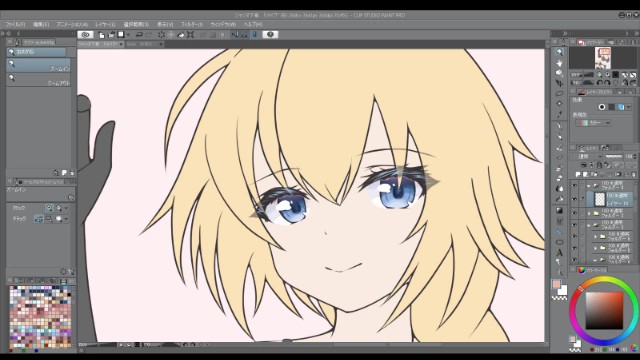Click the Help question mark button
Screen dimensions: 640x360
[270, 35]
